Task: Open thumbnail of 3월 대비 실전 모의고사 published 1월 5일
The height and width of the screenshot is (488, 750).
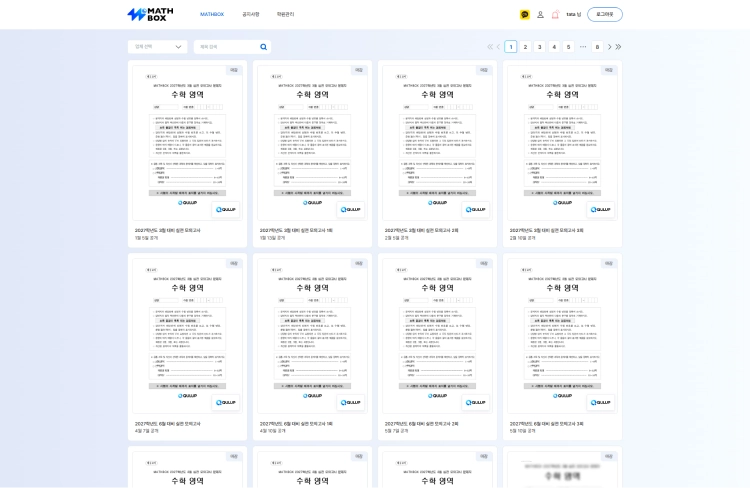Action: [188, 143]
